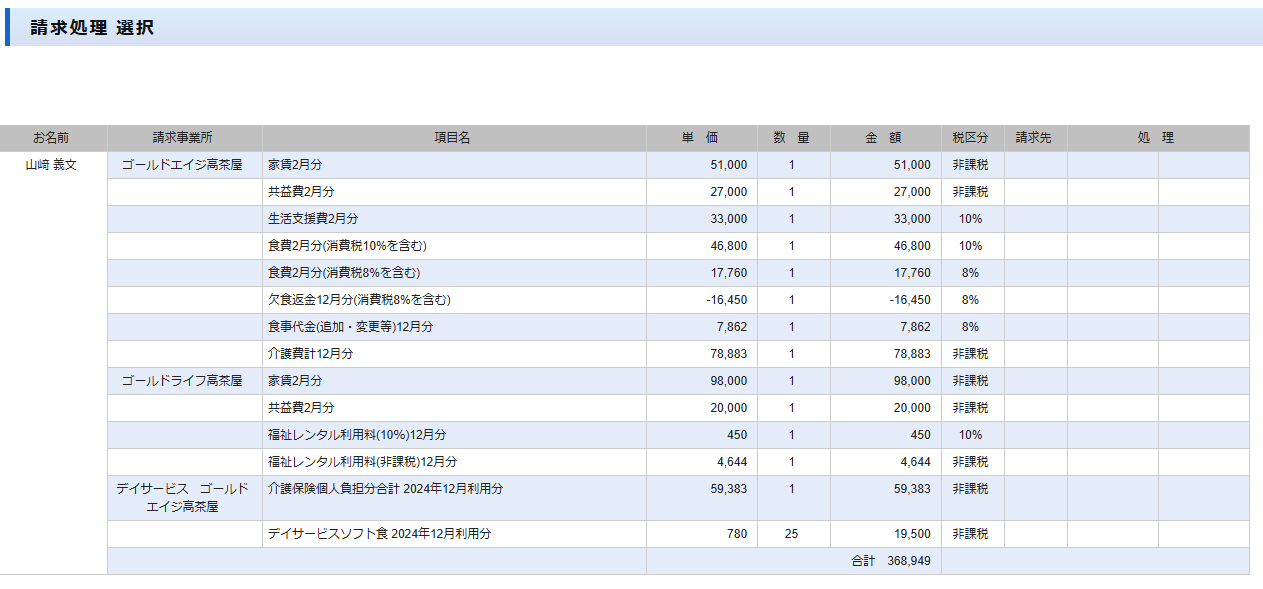Select the name 山﨑 義文
The height and width of the screenshot is (589, 1263).
coord(51,165)
